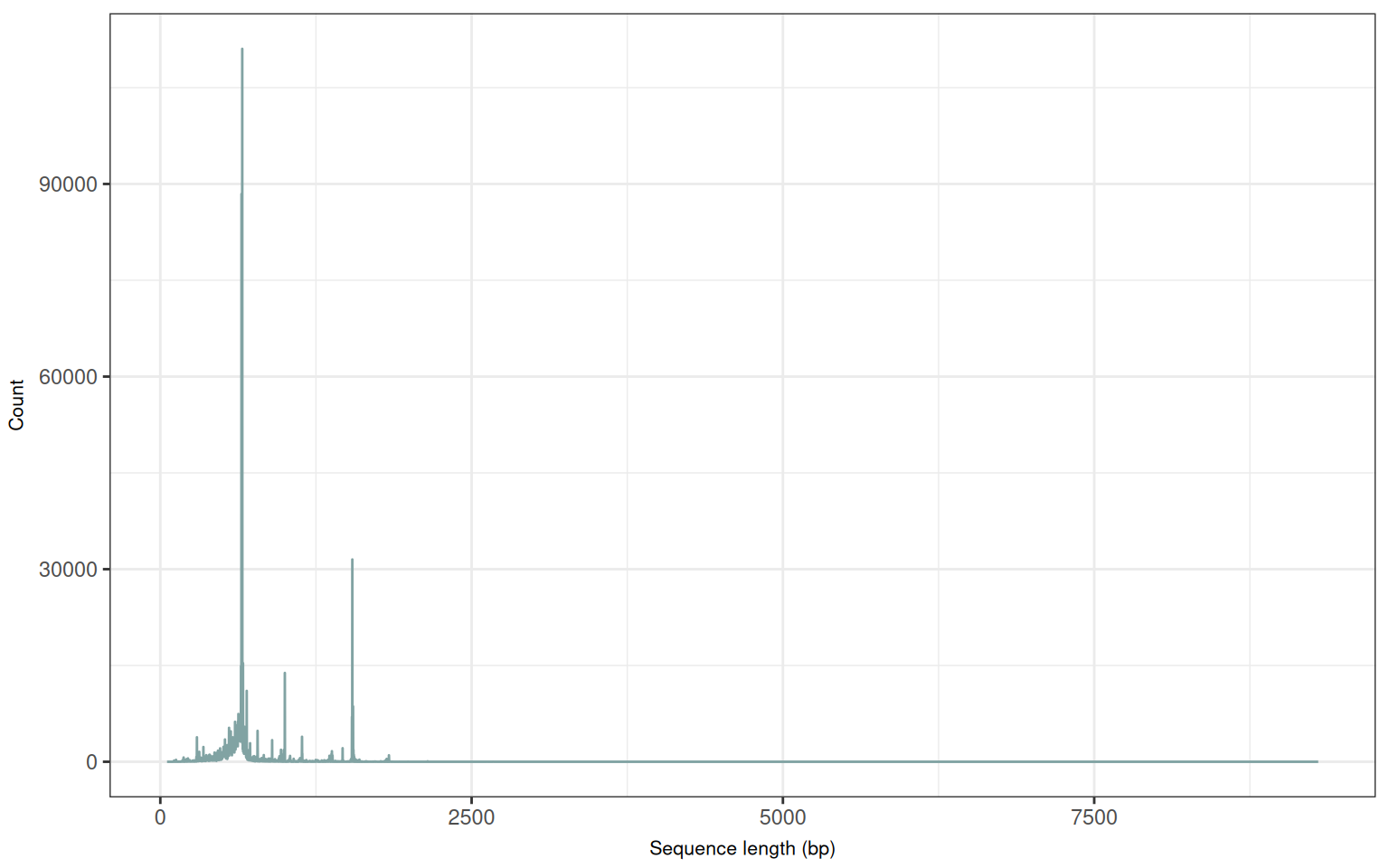The image size is (1389, 868).
Task: Select the 0 label on the y-axis
Action: (x=91, y=762)
